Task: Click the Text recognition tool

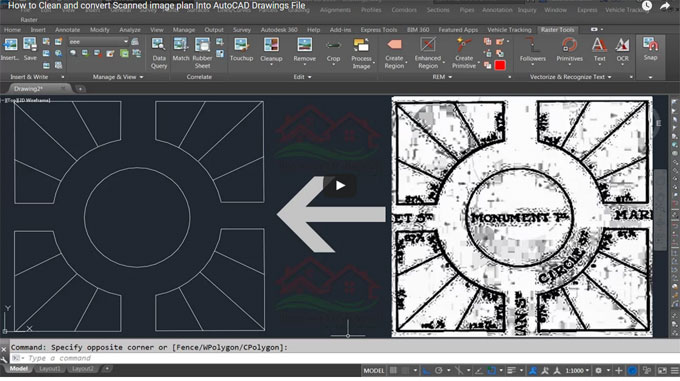Action: [599, 49]
